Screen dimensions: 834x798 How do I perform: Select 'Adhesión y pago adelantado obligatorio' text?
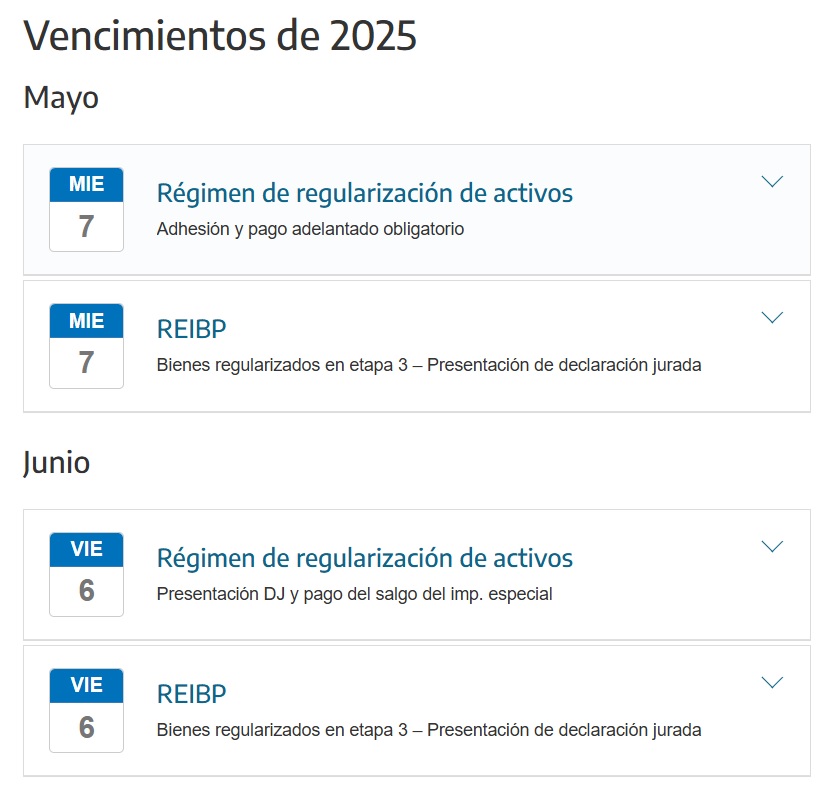coord(310,229)
